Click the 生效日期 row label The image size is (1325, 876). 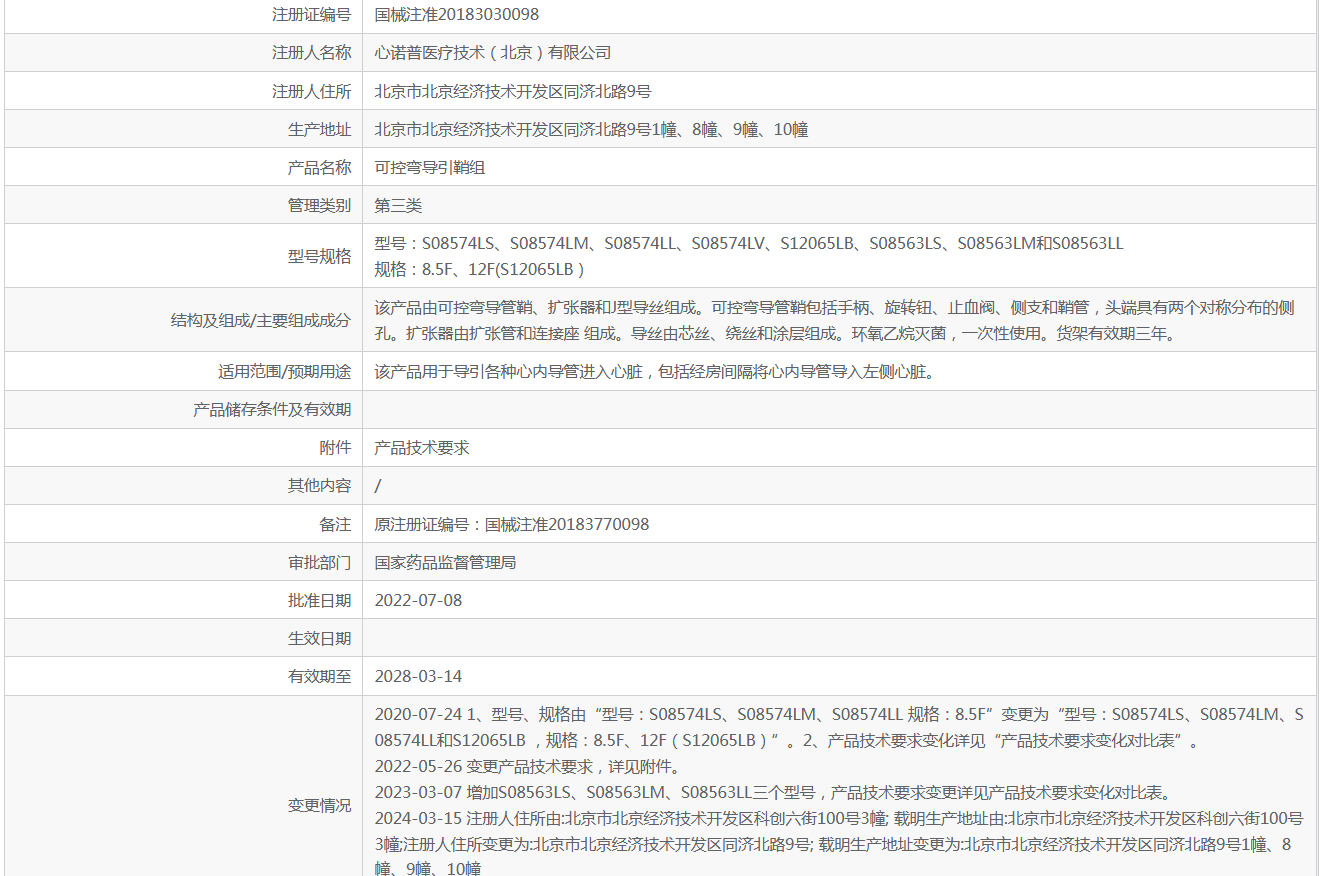[x=319, y=639]
